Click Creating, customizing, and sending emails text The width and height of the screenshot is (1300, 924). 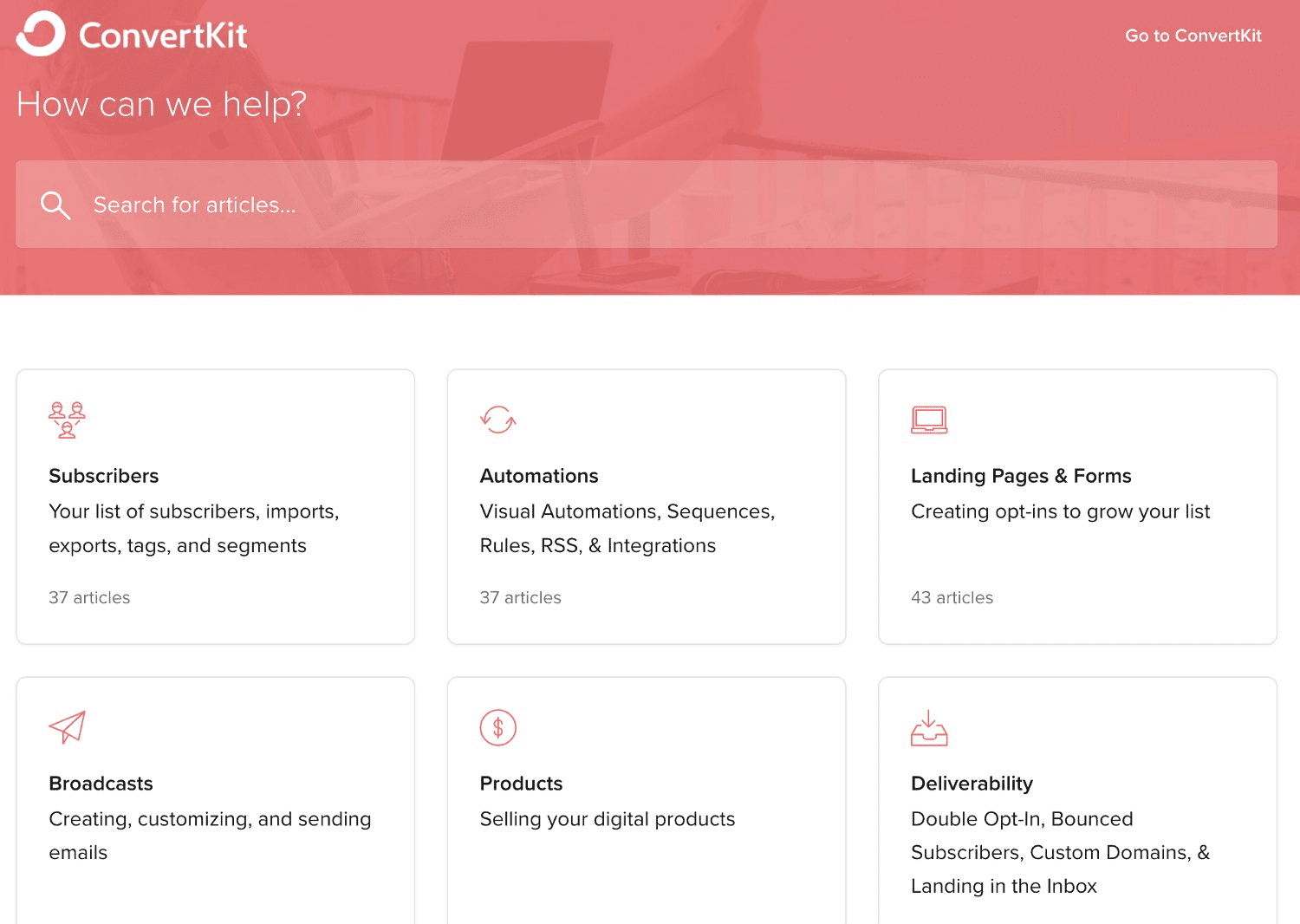[x=210, y=836]
